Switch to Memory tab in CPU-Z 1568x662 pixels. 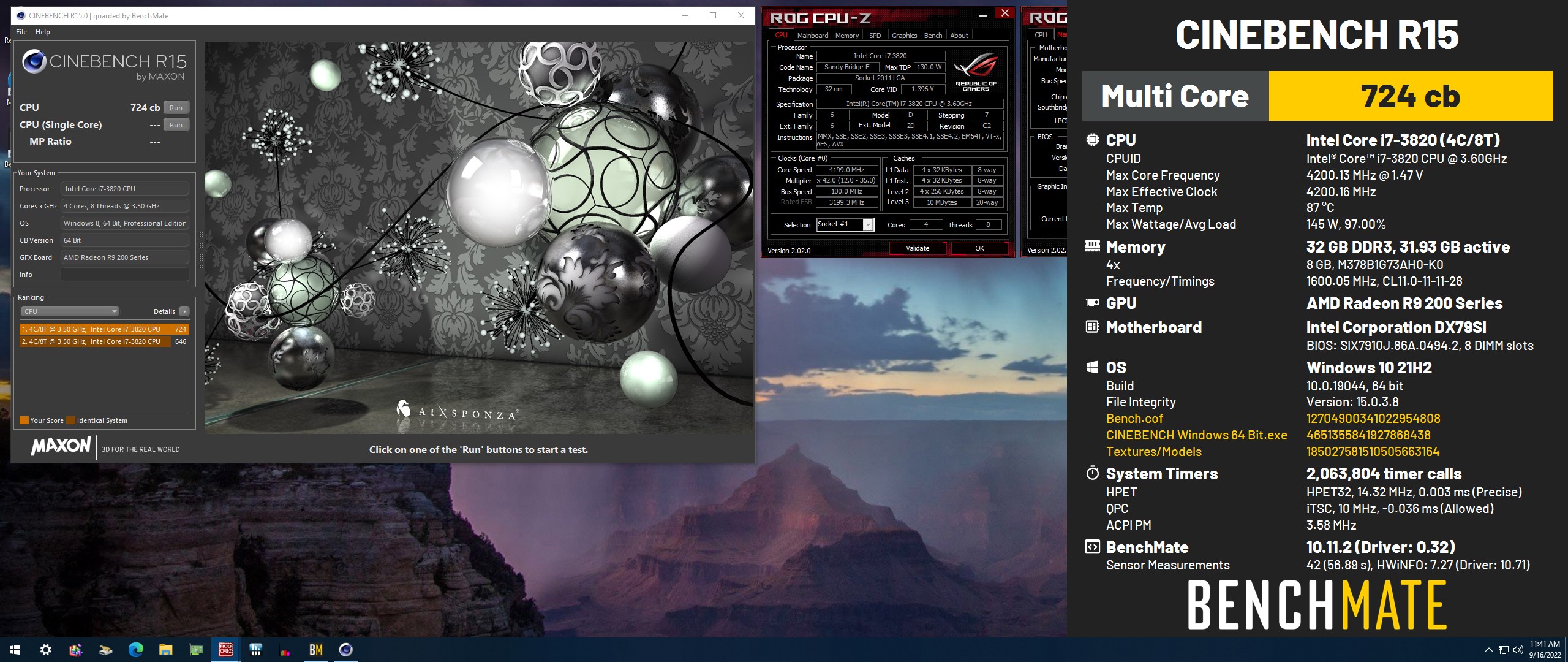[x=847, y=36]
